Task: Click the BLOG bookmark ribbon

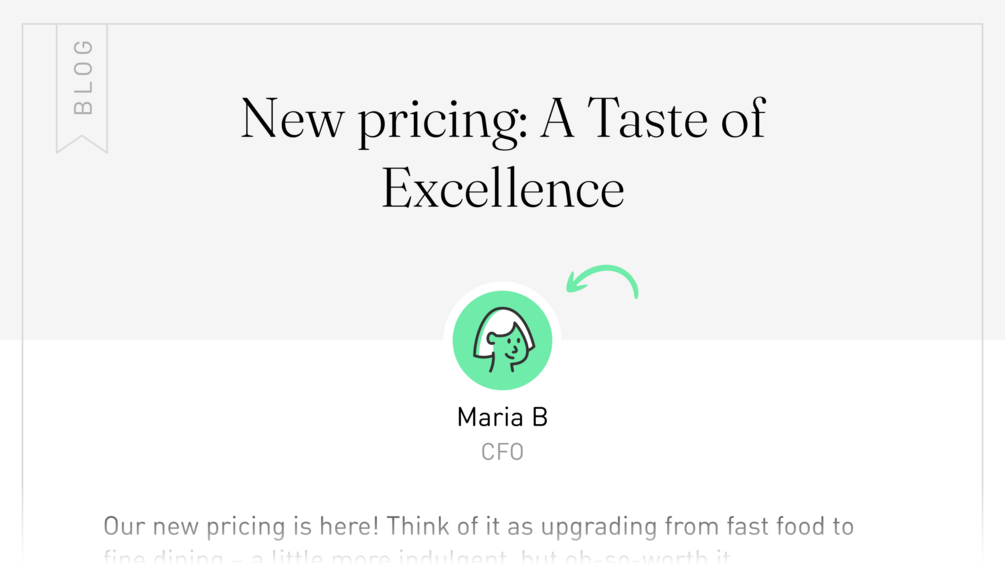Action: pos(82,85)
